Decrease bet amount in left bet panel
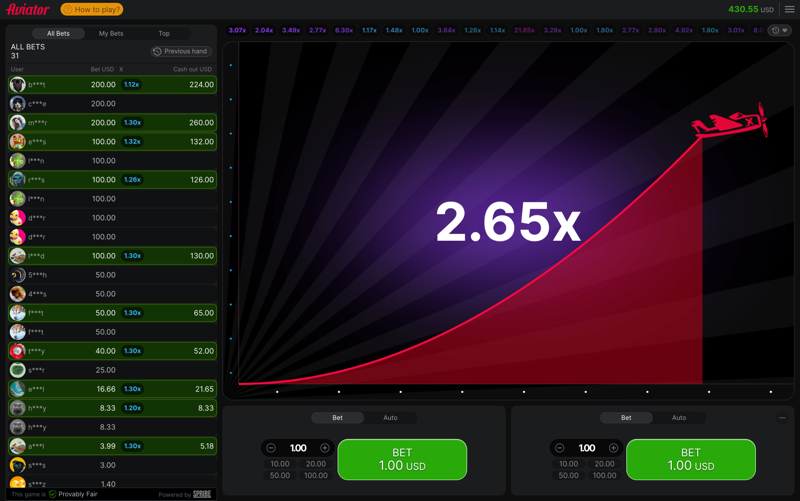Viewport: 800px width, 501px height. tap(271, 448)
